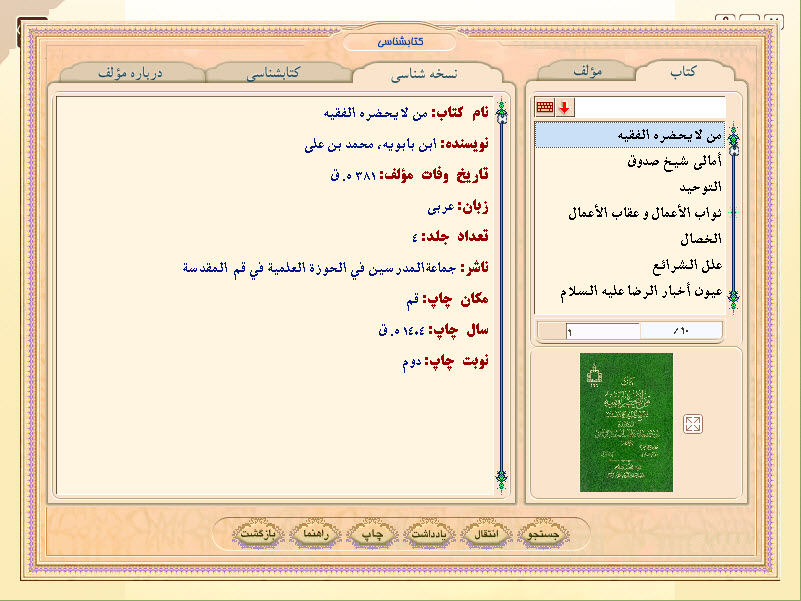Viewport: 801px width, 601px height.
Task: Click the book search input field
Action: pos(650,108)
